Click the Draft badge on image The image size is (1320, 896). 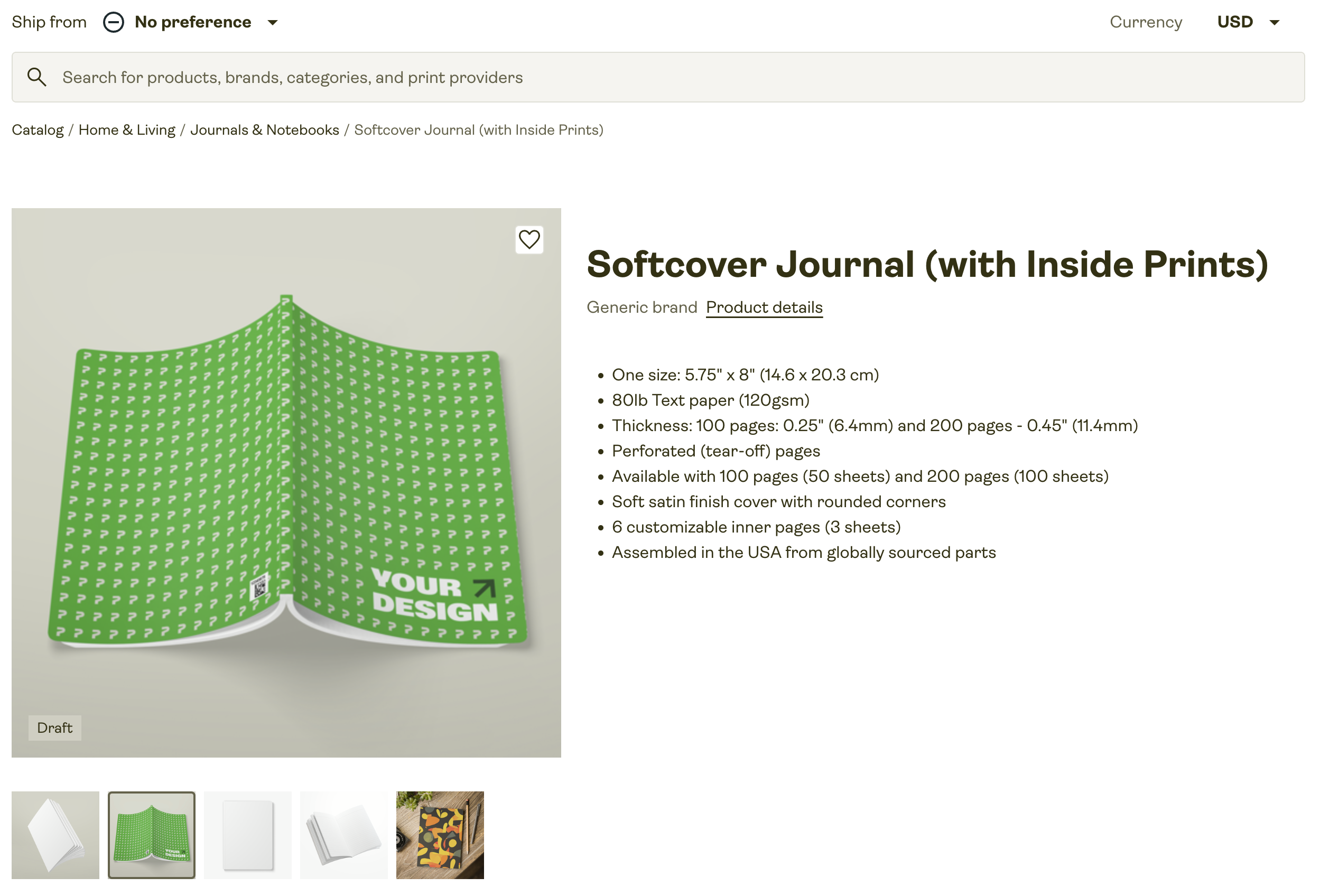pos(54,727)
